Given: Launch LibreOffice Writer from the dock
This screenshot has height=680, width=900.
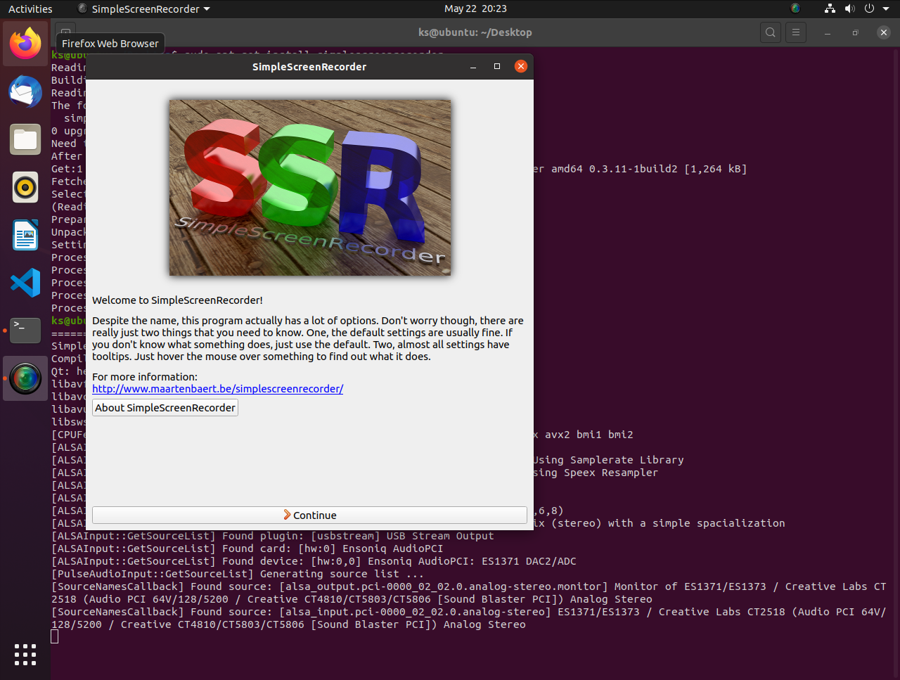Looking at the screenshot, I should [25, 235].
